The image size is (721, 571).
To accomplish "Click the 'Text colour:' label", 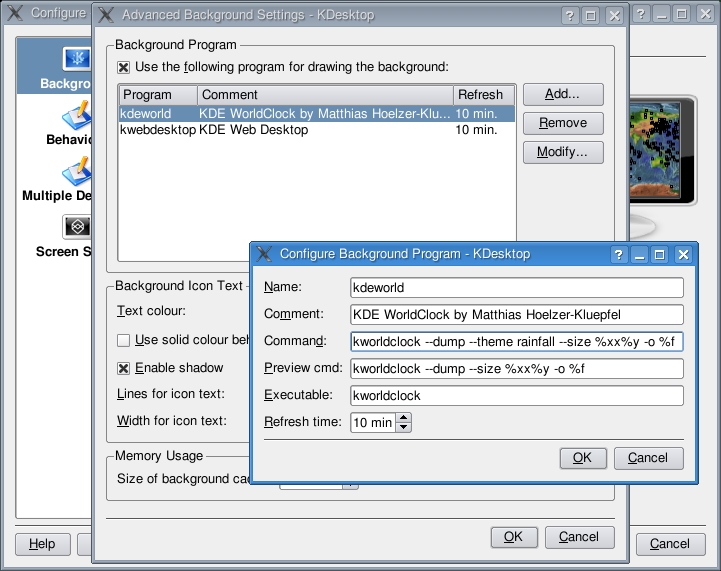I will coord(151,311).
